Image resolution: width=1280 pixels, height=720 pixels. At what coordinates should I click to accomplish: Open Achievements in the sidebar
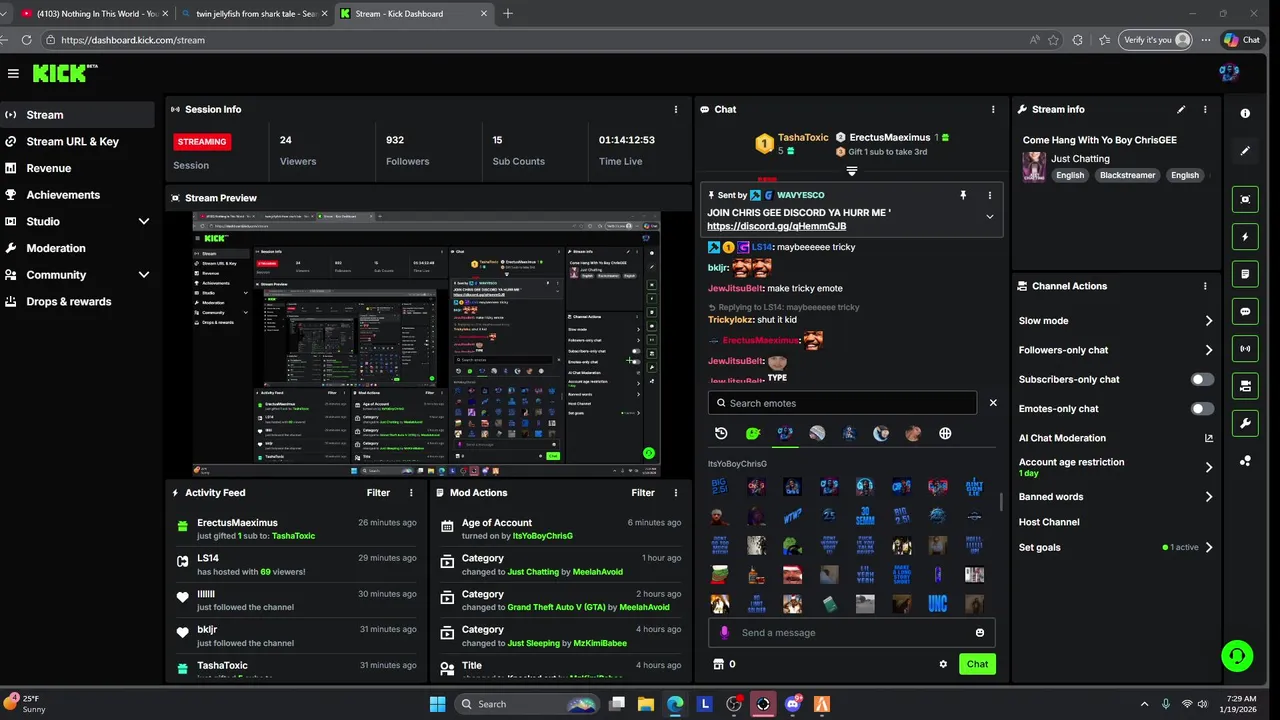[77, 195]
